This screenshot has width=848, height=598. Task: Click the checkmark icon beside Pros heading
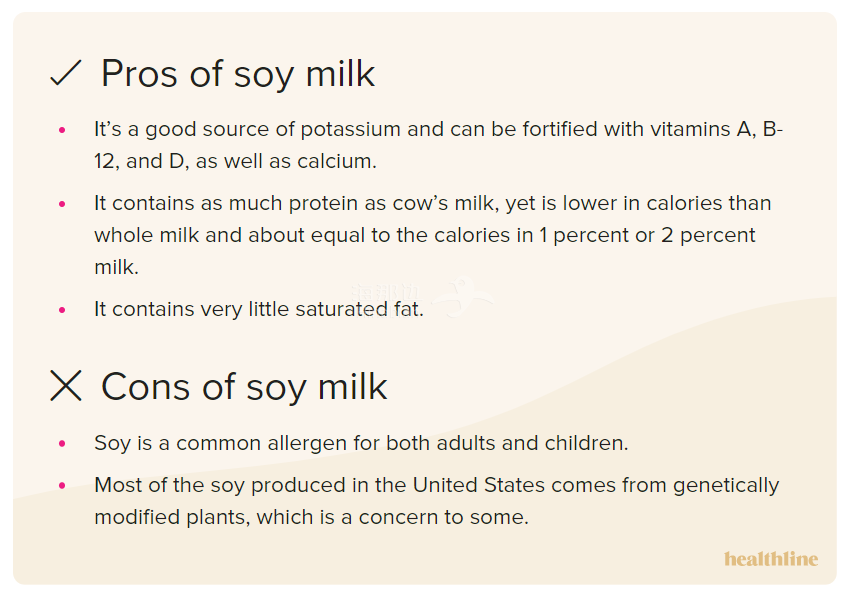tap(65, 73)
